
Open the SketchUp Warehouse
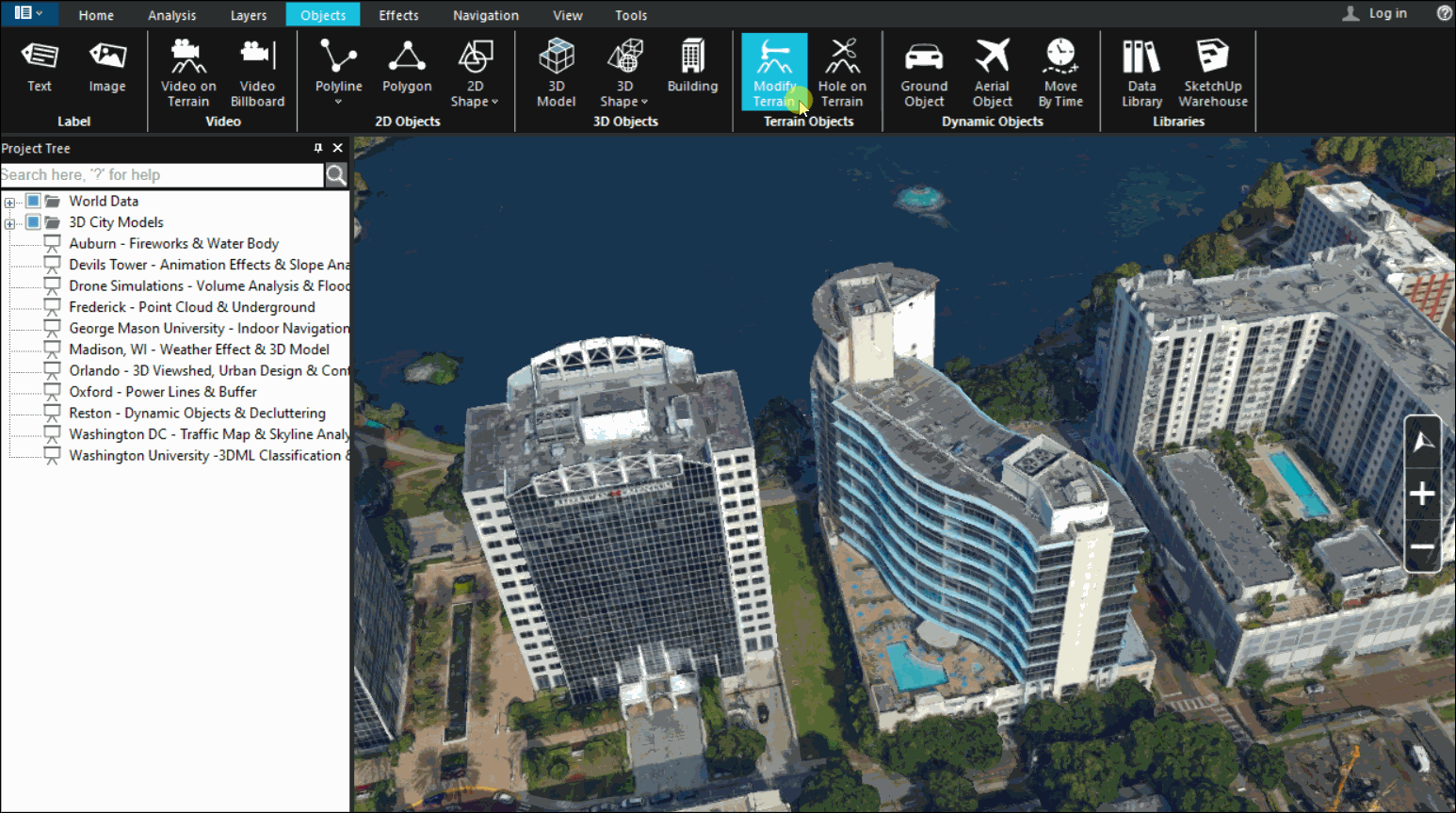[x=1213, y=73]
